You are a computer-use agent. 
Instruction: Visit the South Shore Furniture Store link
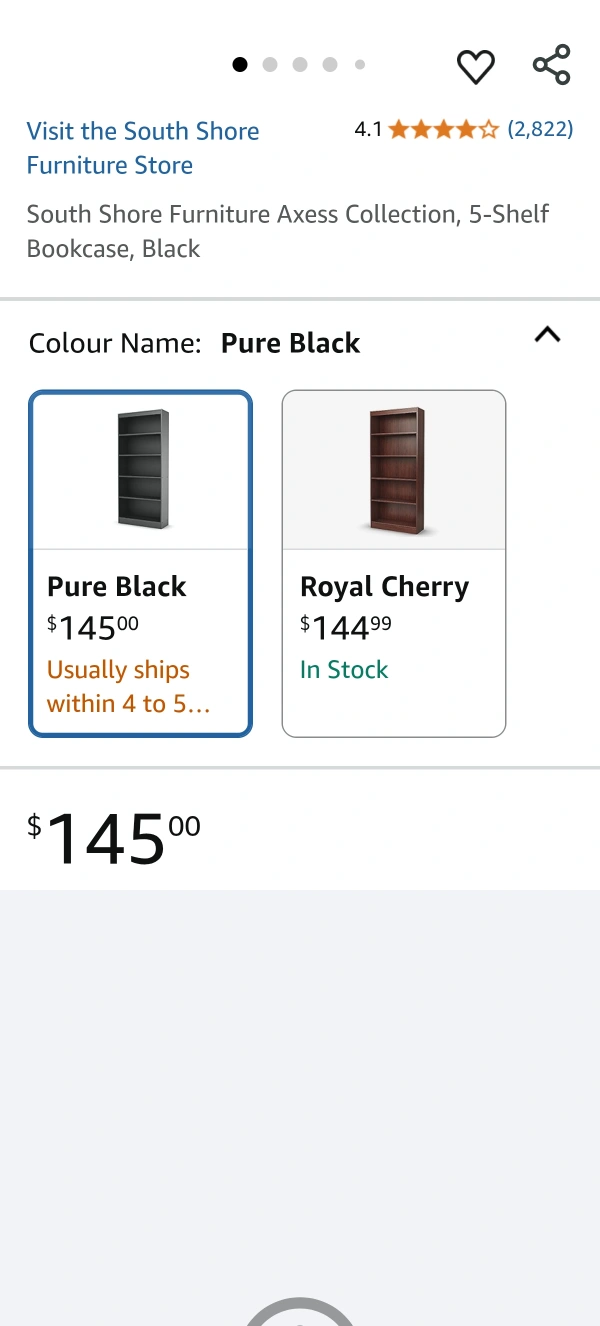pyautogui.click(x=143, y=148)
